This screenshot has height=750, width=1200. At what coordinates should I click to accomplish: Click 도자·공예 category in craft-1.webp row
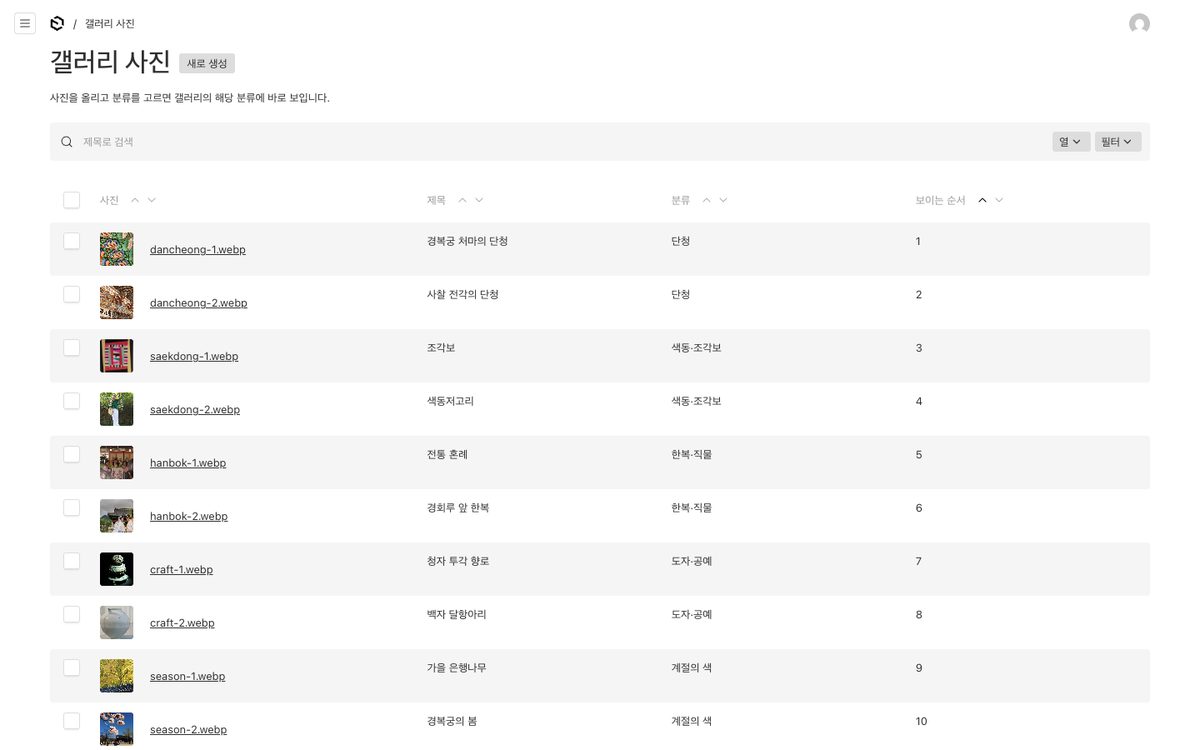point(692,561)
